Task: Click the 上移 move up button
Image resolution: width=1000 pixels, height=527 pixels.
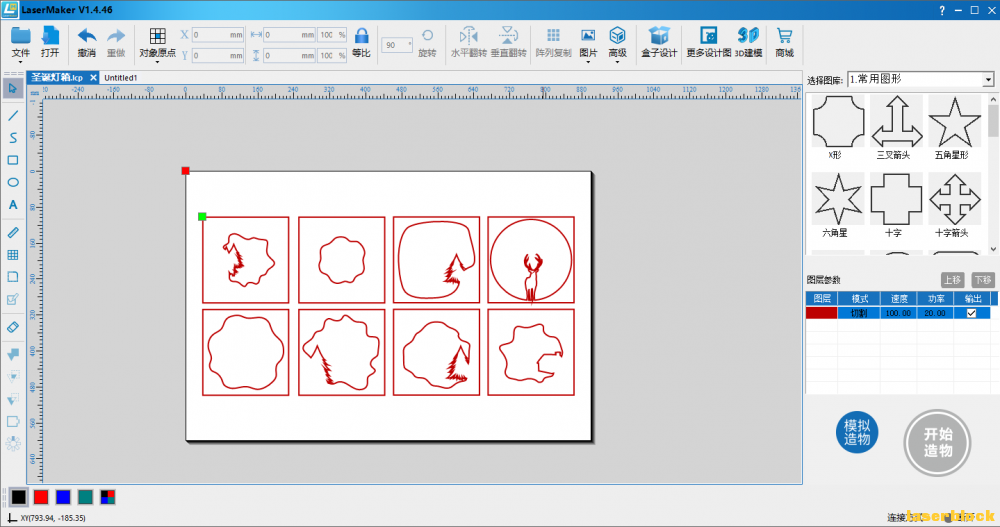Action: (952, 280)
